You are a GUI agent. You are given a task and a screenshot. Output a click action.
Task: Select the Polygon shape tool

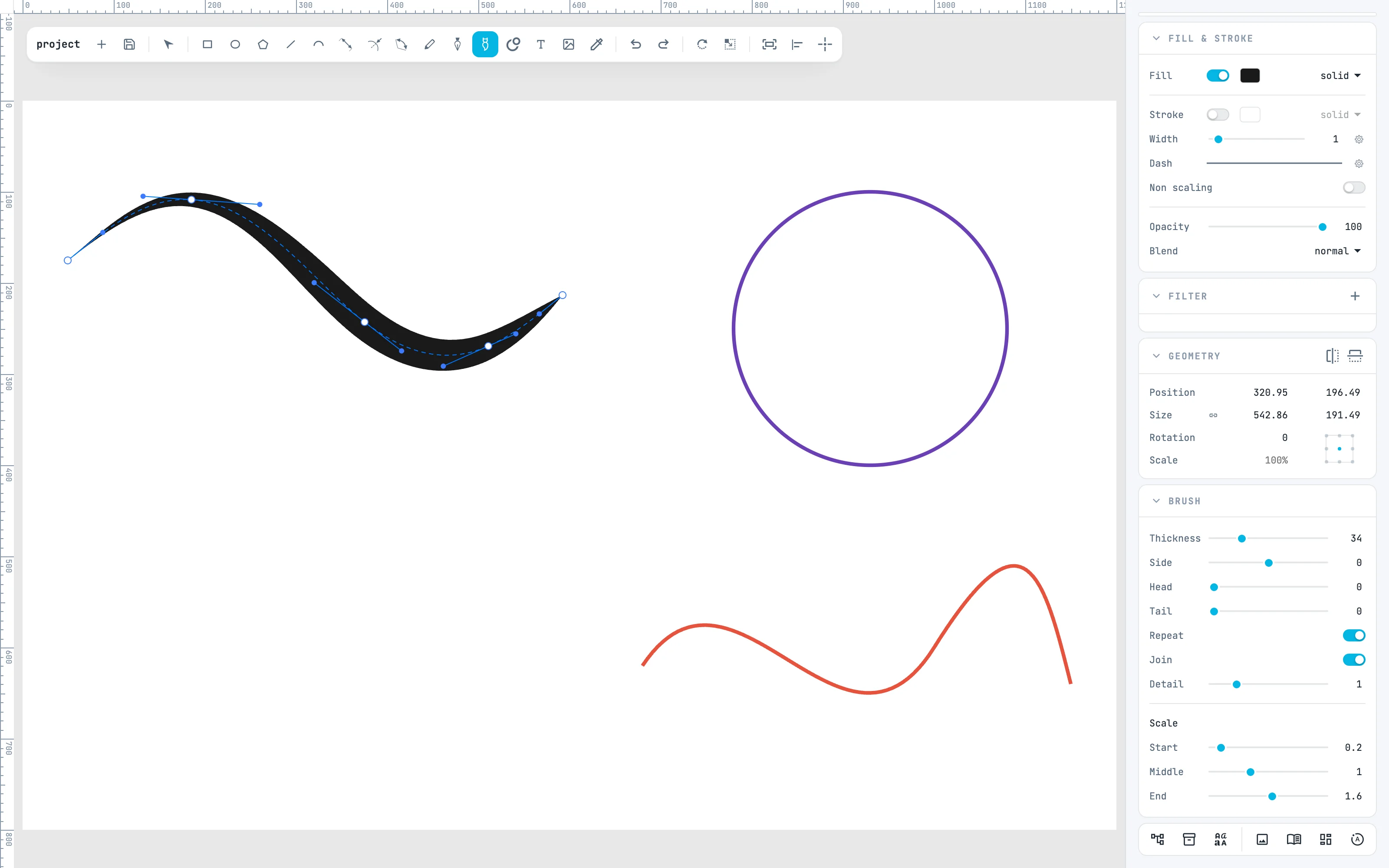coord(263,44)
